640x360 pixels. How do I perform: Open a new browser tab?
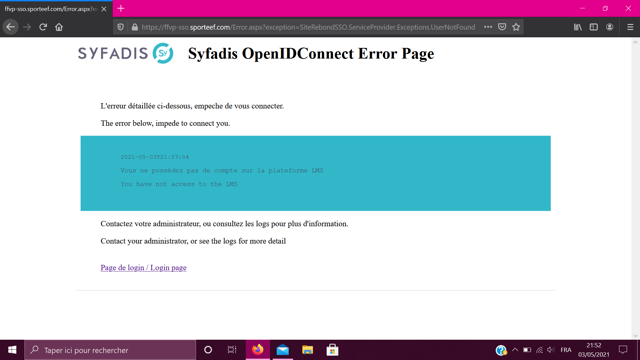pos(121,9)
